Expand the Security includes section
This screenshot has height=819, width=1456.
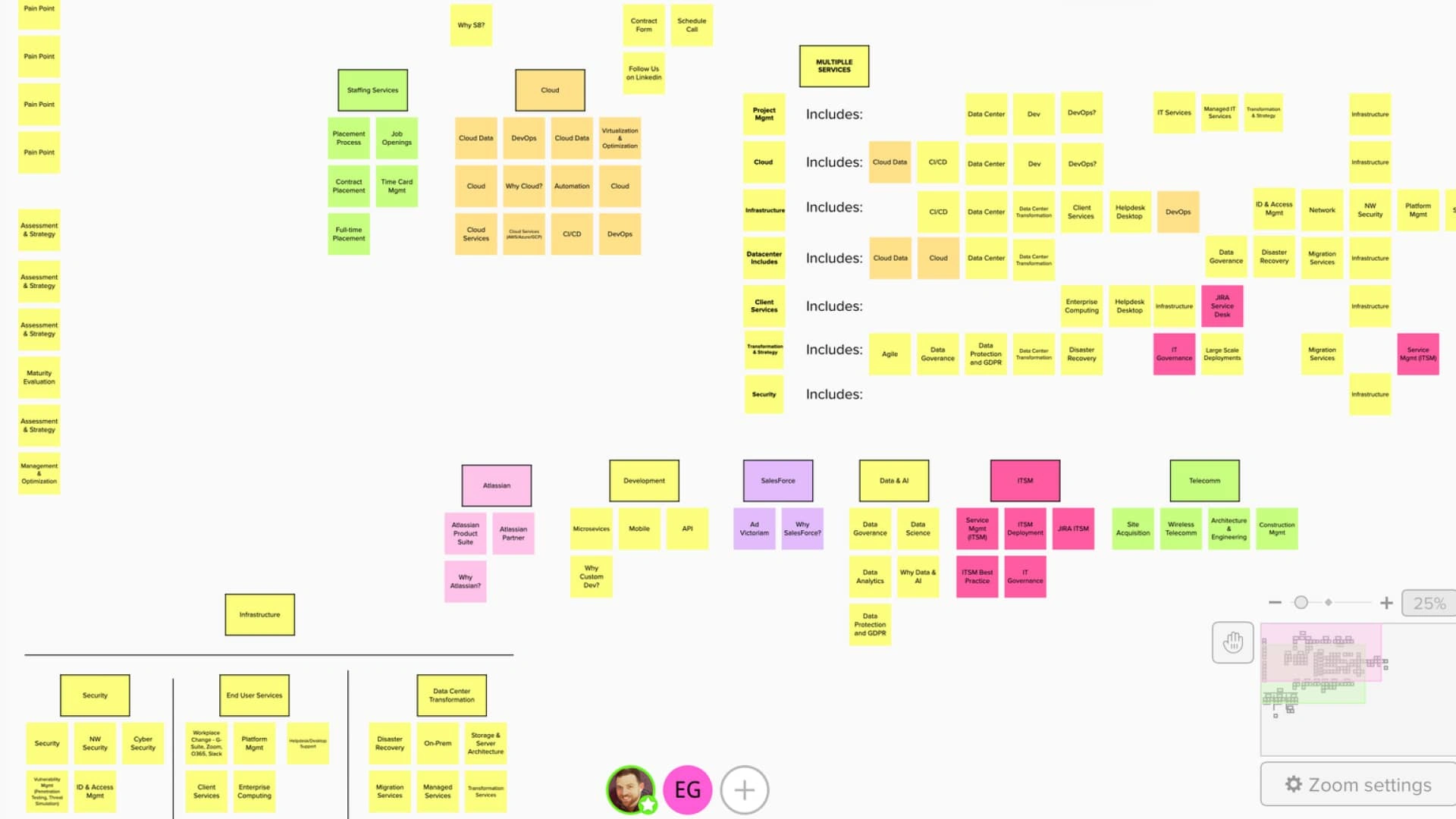click(833, 393)
